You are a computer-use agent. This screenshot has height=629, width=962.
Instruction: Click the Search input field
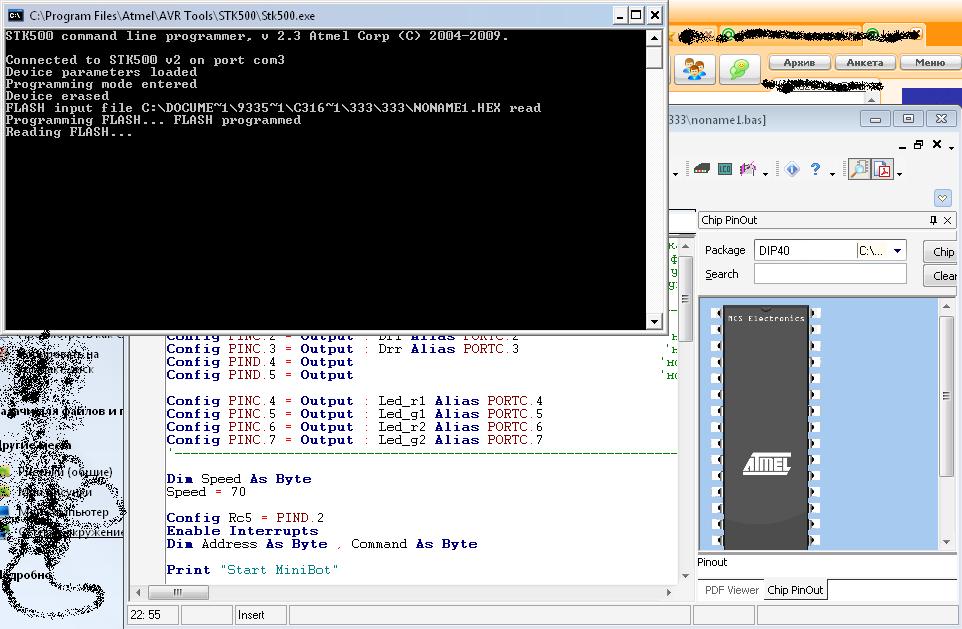[830, 274]
